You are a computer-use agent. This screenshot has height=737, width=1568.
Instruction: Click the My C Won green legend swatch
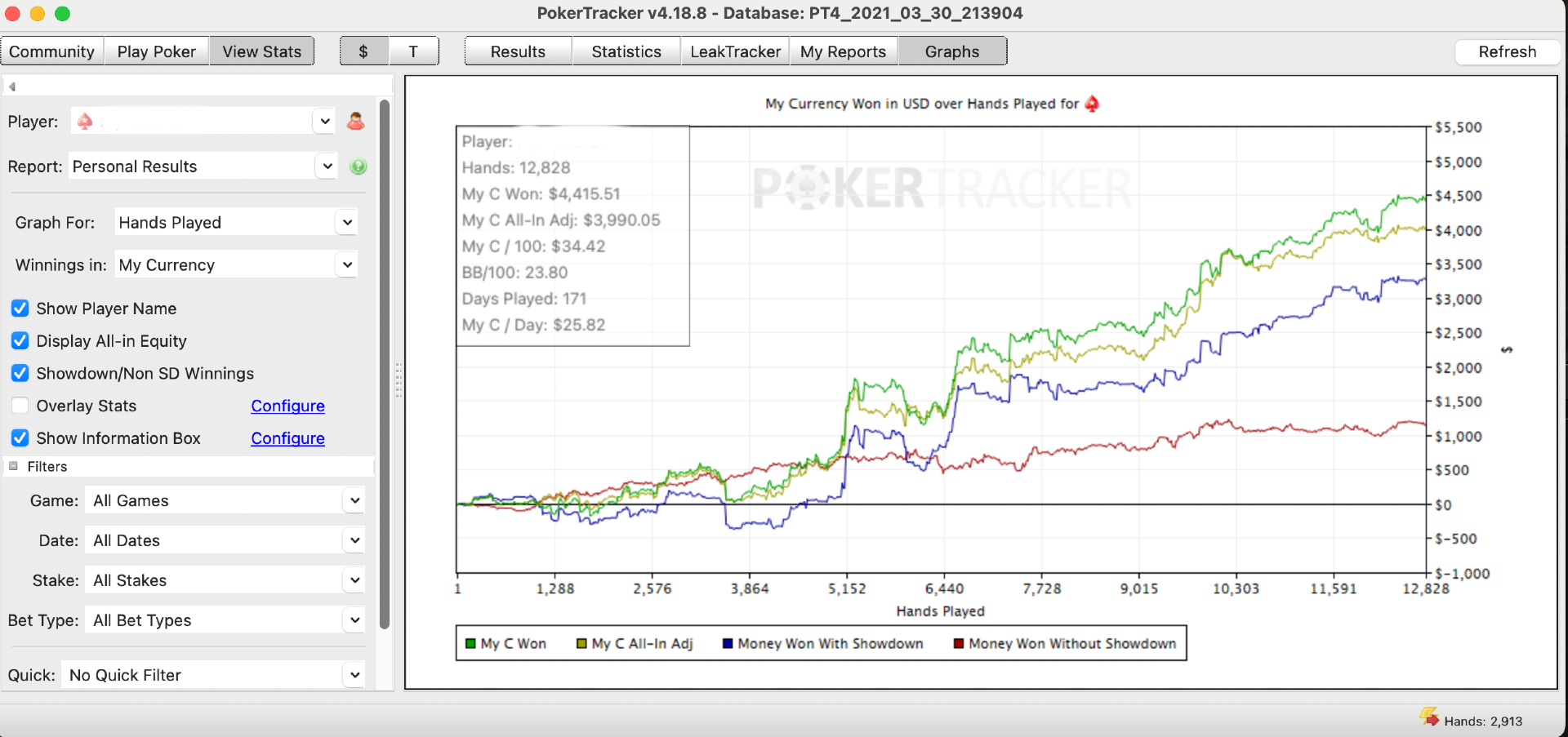[470, 643]
